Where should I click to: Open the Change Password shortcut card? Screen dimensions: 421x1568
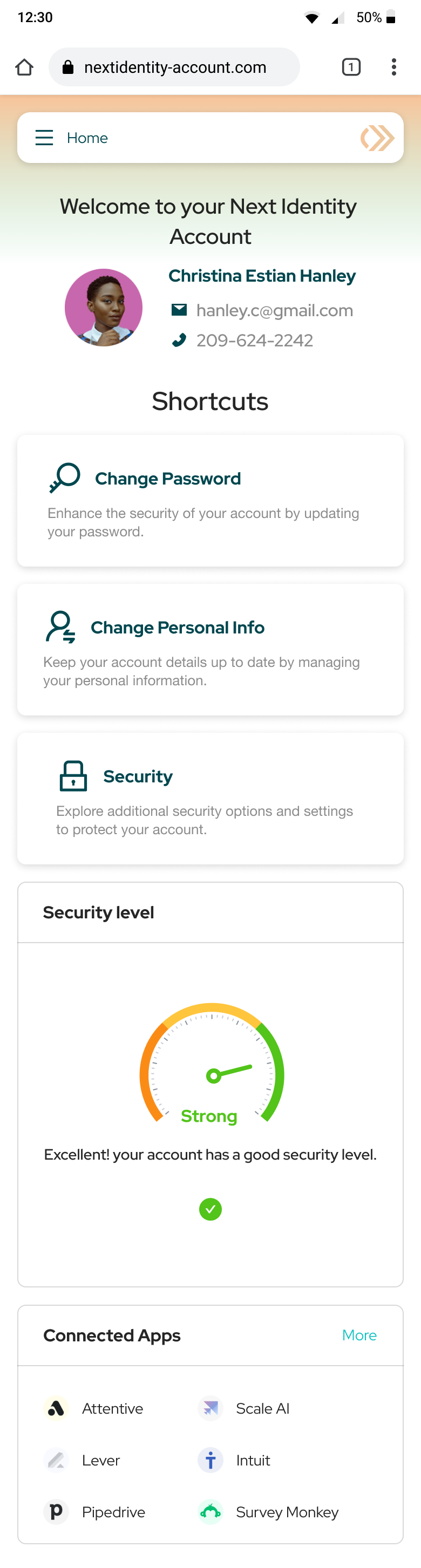point(210,500)
